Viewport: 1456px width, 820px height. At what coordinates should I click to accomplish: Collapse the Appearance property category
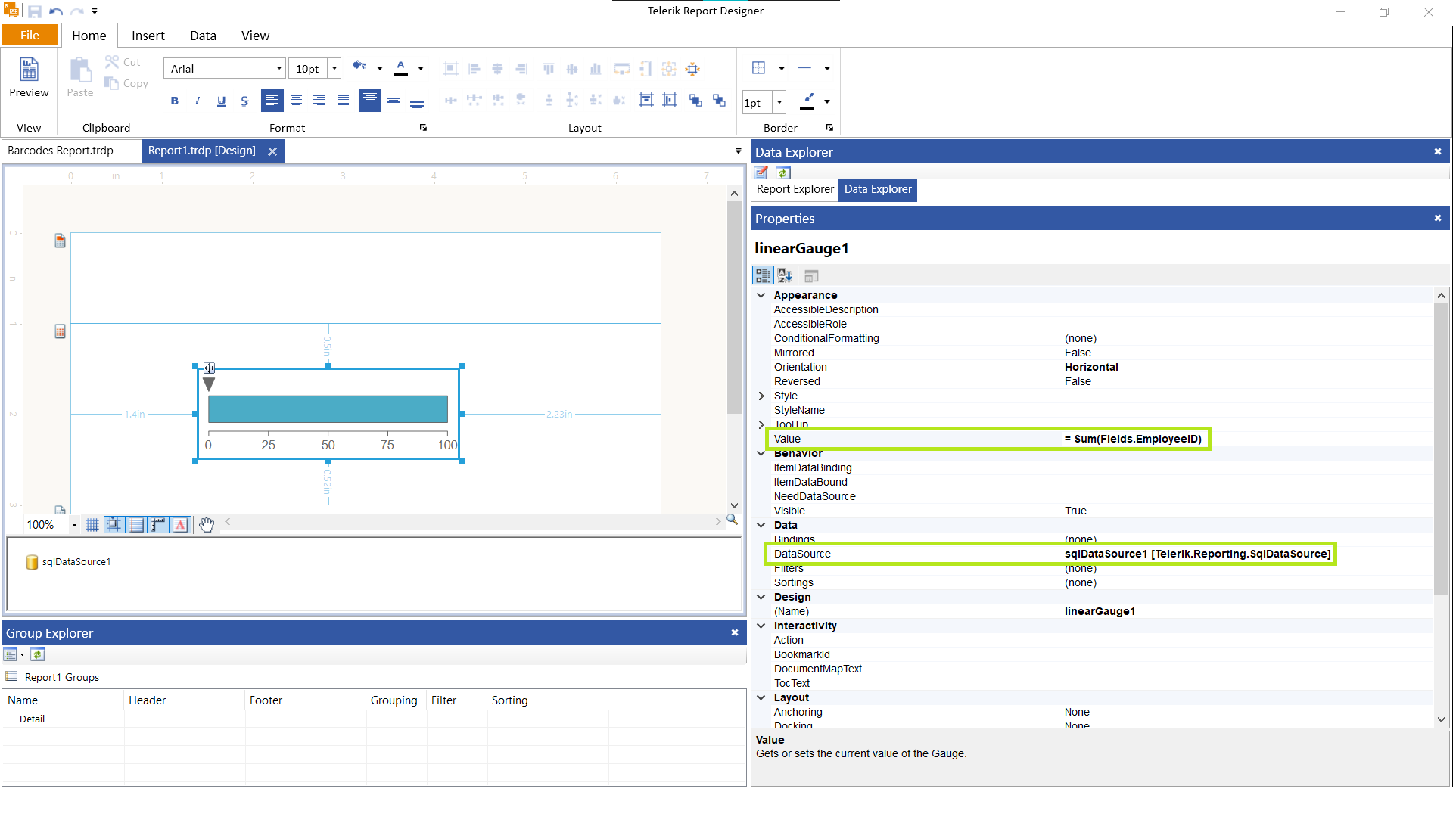point(761,296)
